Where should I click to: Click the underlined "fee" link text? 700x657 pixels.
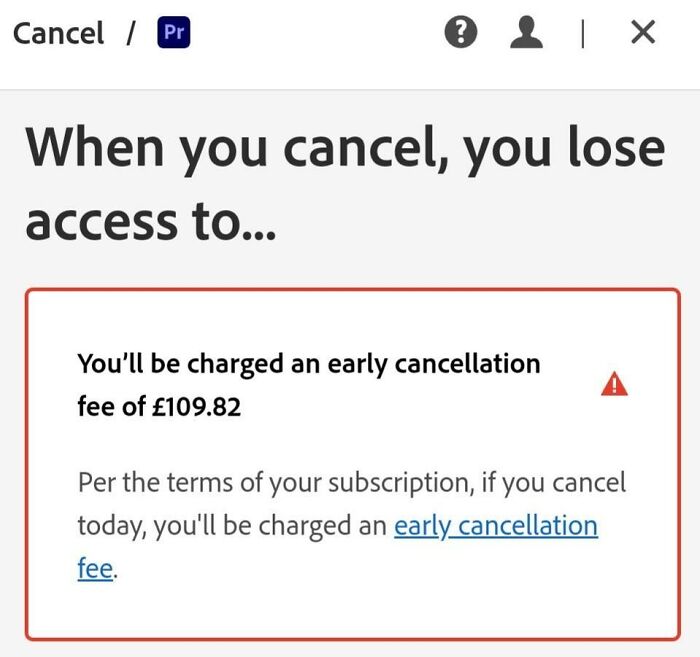[95, 568]
